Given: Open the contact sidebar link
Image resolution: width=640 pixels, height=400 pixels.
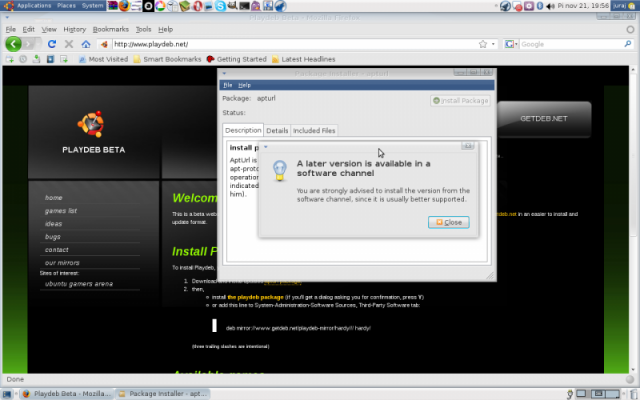Looking at the screenshot, I should point(57,250).
